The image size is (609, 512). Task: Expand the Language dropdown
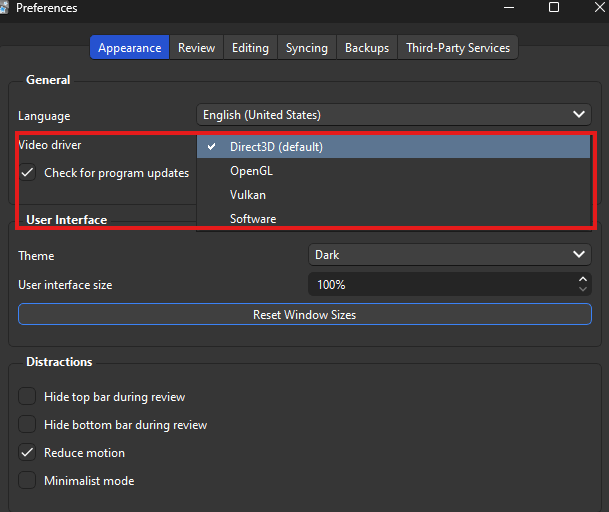pos(393,115)
